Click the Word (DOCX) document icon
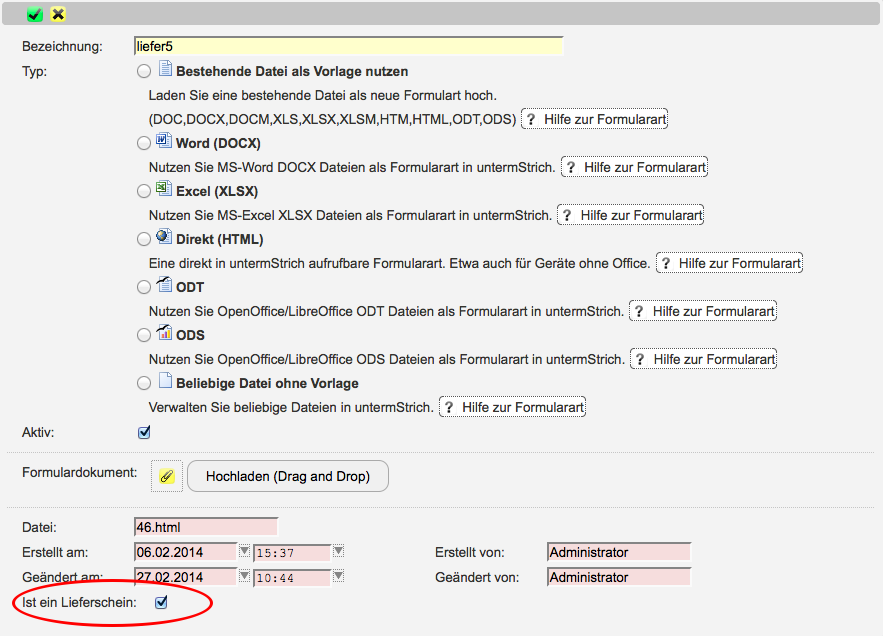This screenshot has width=883, height=636. (165, 142)
